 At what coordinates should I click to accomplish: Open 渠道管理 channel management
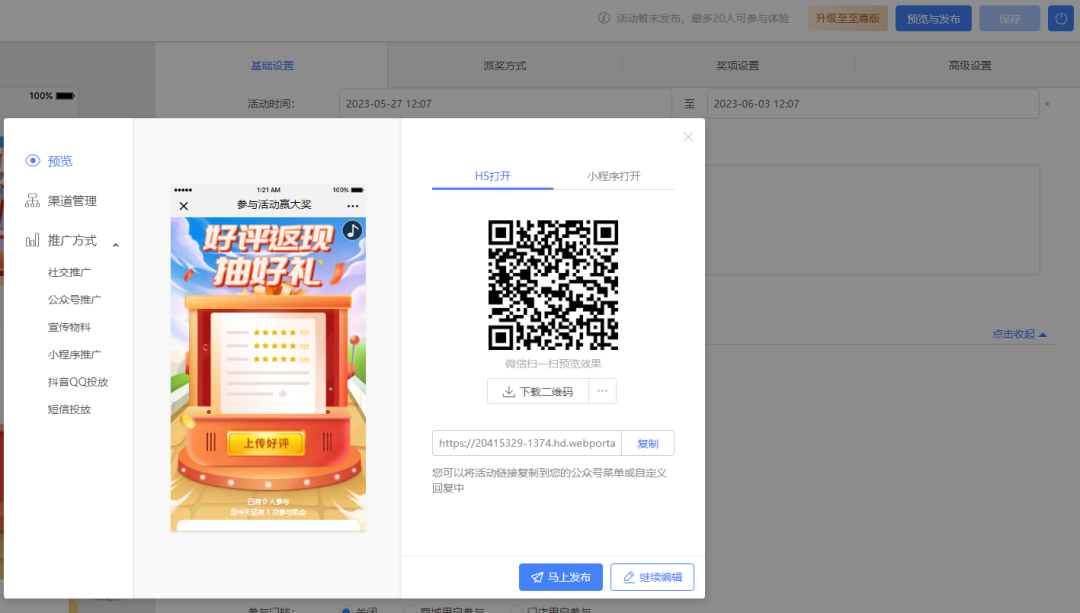(x=61, y=201)
